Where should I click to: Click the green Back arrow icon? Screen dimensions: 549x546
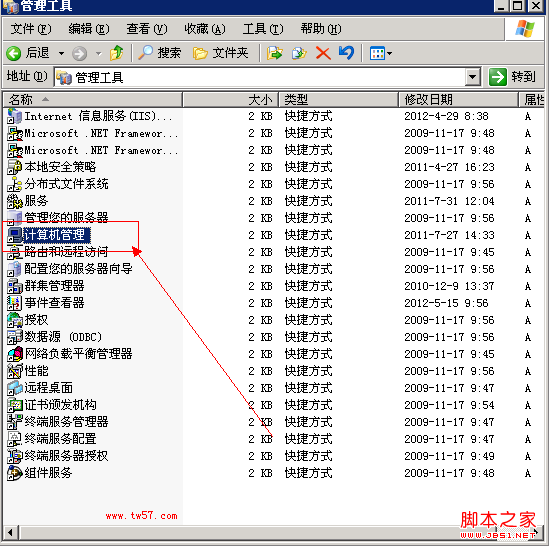(14, 53)
